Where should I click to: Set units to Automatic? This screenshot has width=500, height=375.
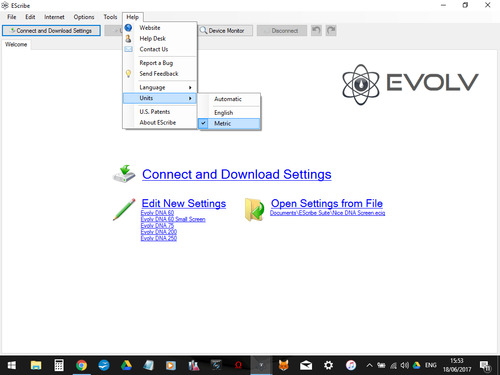[x=229, y=99]
